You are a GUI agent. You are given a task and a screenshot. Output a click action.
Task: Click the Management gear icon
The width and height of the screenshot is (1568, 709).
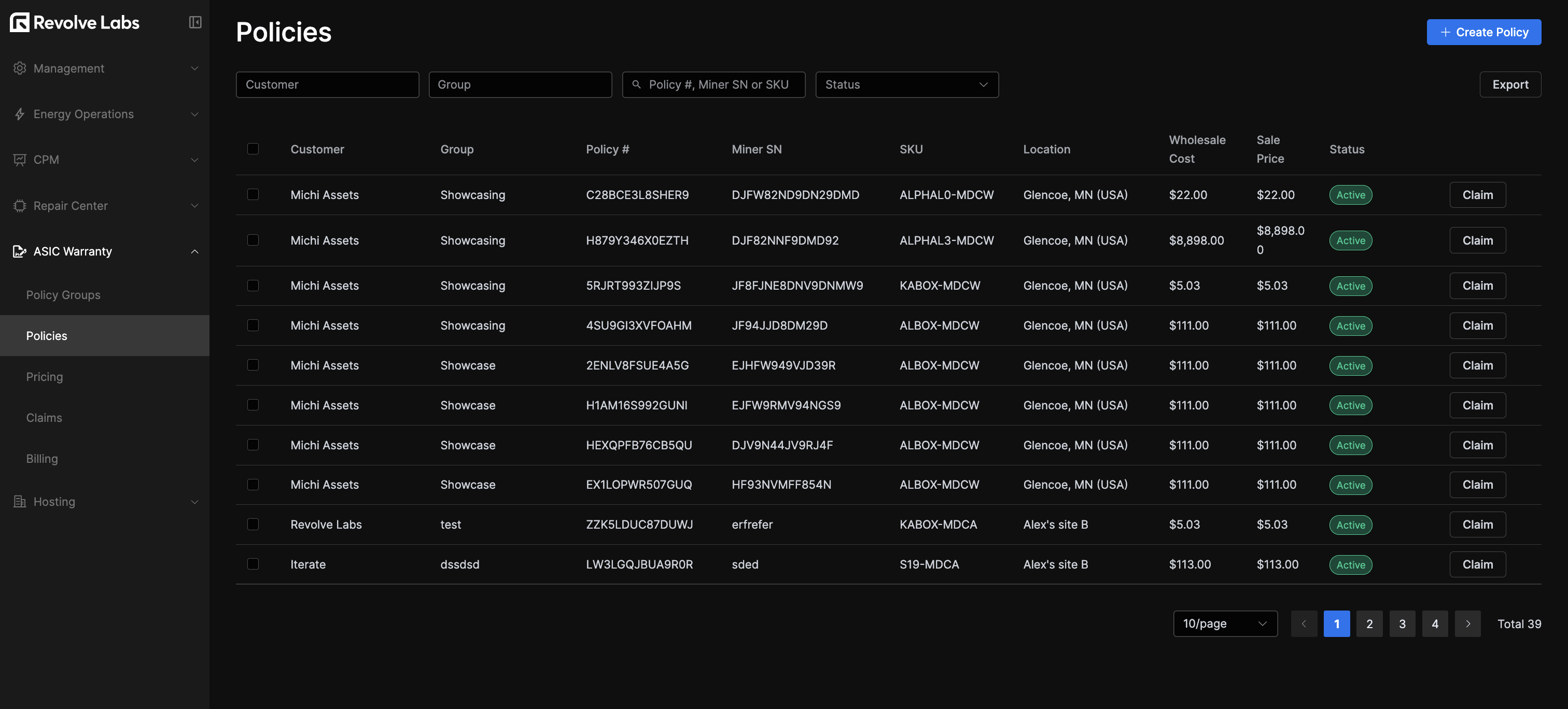pos(20,68)
